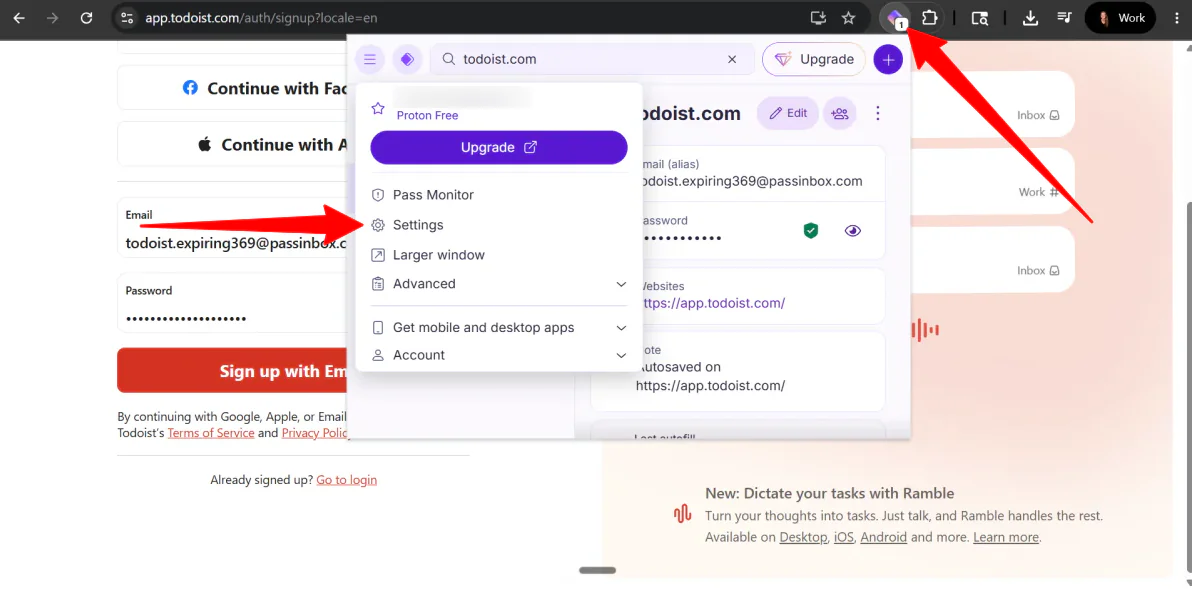Add a new item with plus button
Viewport: 1192px width, 589px height.
(x=888, y=59)
